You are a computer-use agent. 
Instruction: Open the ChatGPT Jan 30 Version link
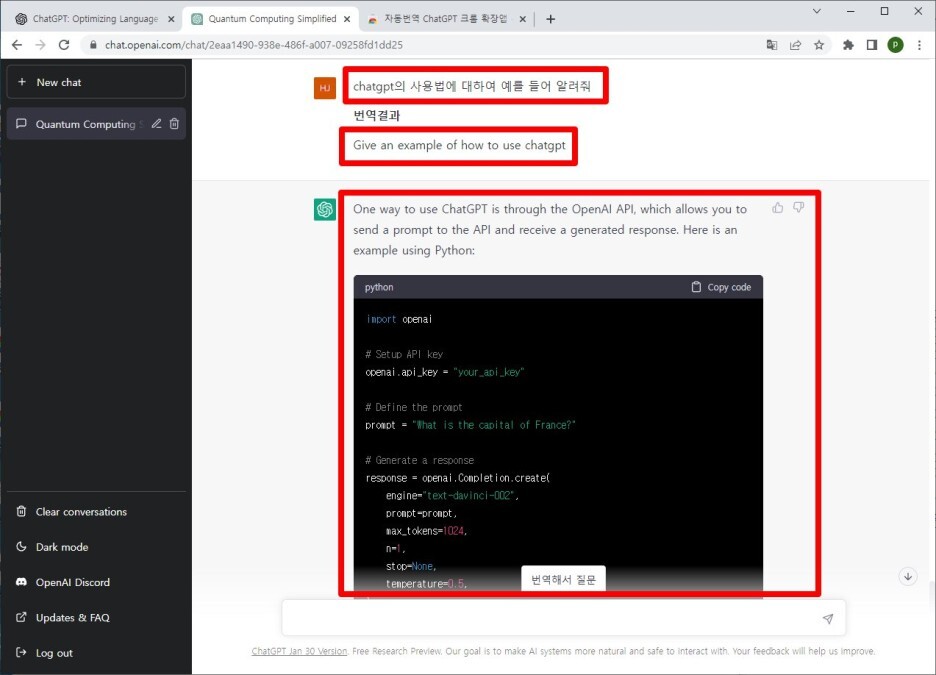pyautogui.click(x=299, y=651)
